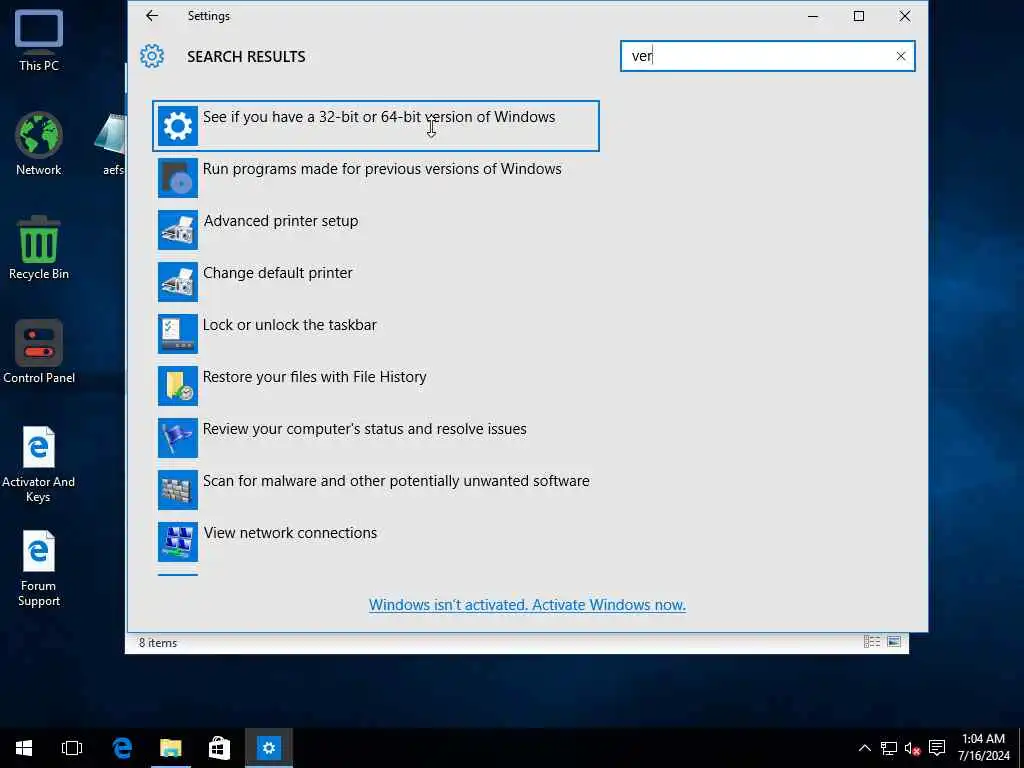Click the firewall wall icon beside Scan for malware
The image size is (1024, 768).
click(x=178, y=490)
